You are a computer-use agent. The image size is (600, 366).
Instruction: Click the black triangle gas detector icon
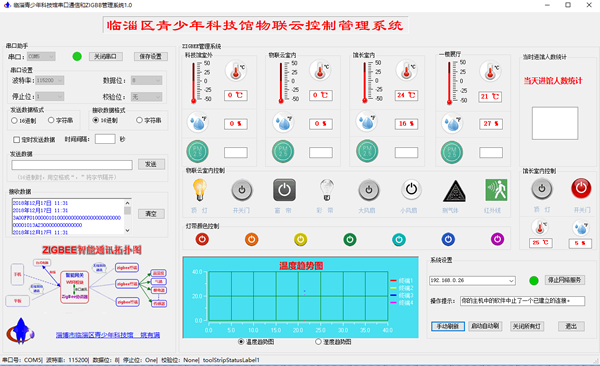[x=454, y=191]
